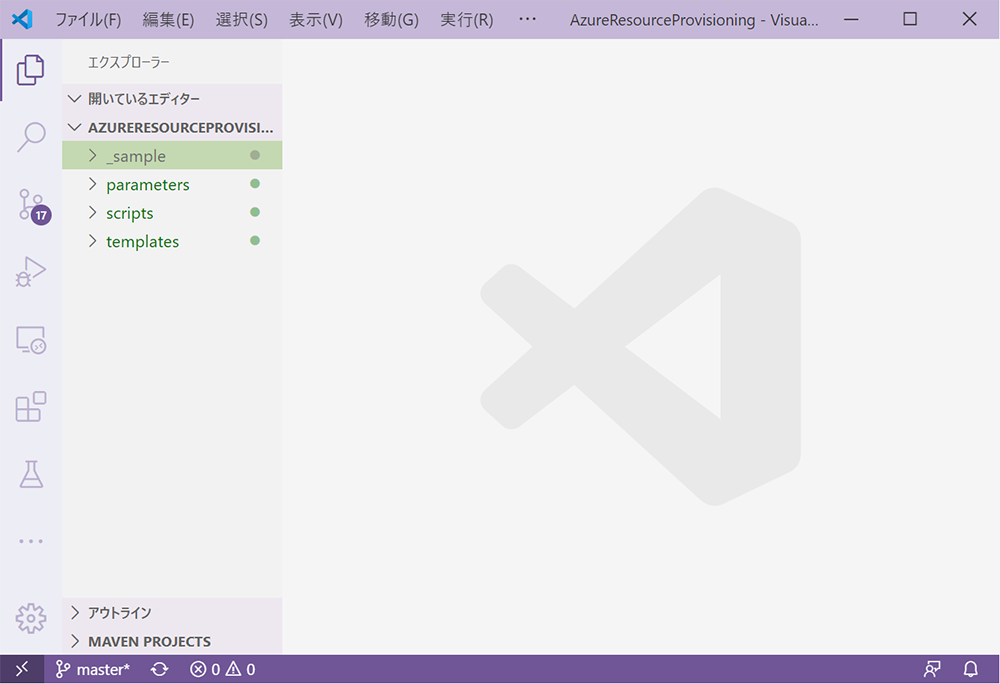Screen dimensions: 1000x684
Task: Open the Run and Debug view
Action: coord(31,272)
